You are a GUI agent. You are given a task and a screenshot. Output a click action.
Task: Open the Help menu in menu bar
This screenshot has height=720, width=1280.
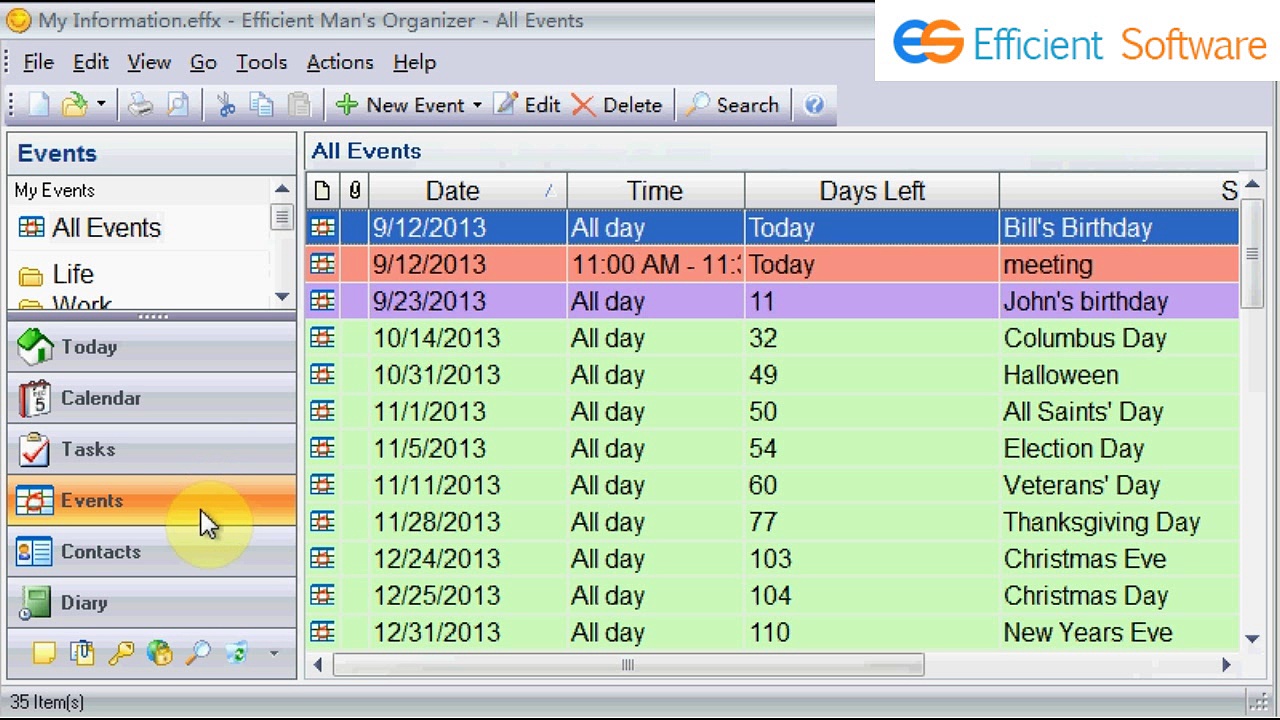tap(414, 62)
